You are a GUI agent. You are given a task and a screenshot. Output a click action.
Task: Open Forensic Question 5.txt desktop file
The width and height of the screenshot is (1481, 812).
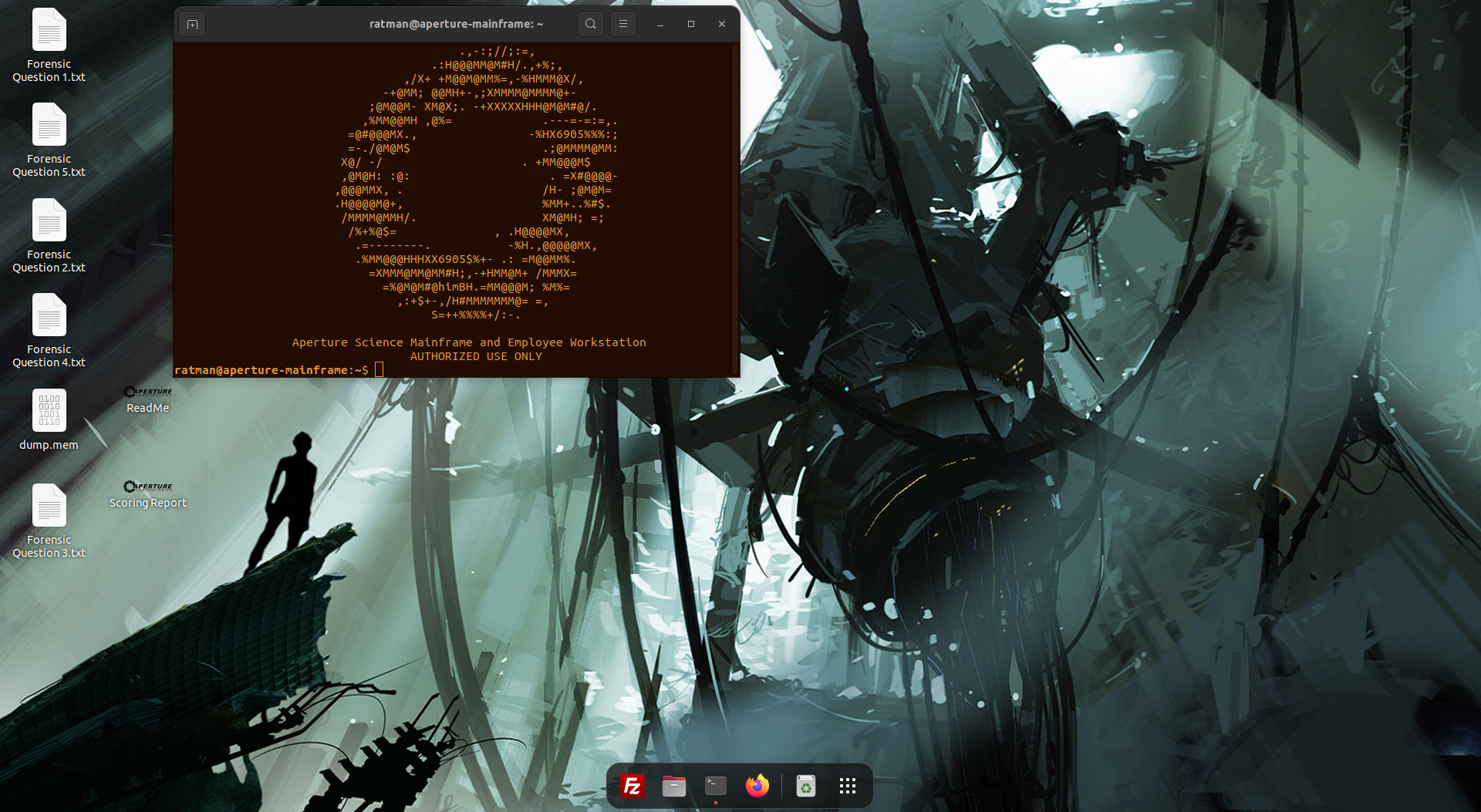pyautogui.click(x=49, y=126)
